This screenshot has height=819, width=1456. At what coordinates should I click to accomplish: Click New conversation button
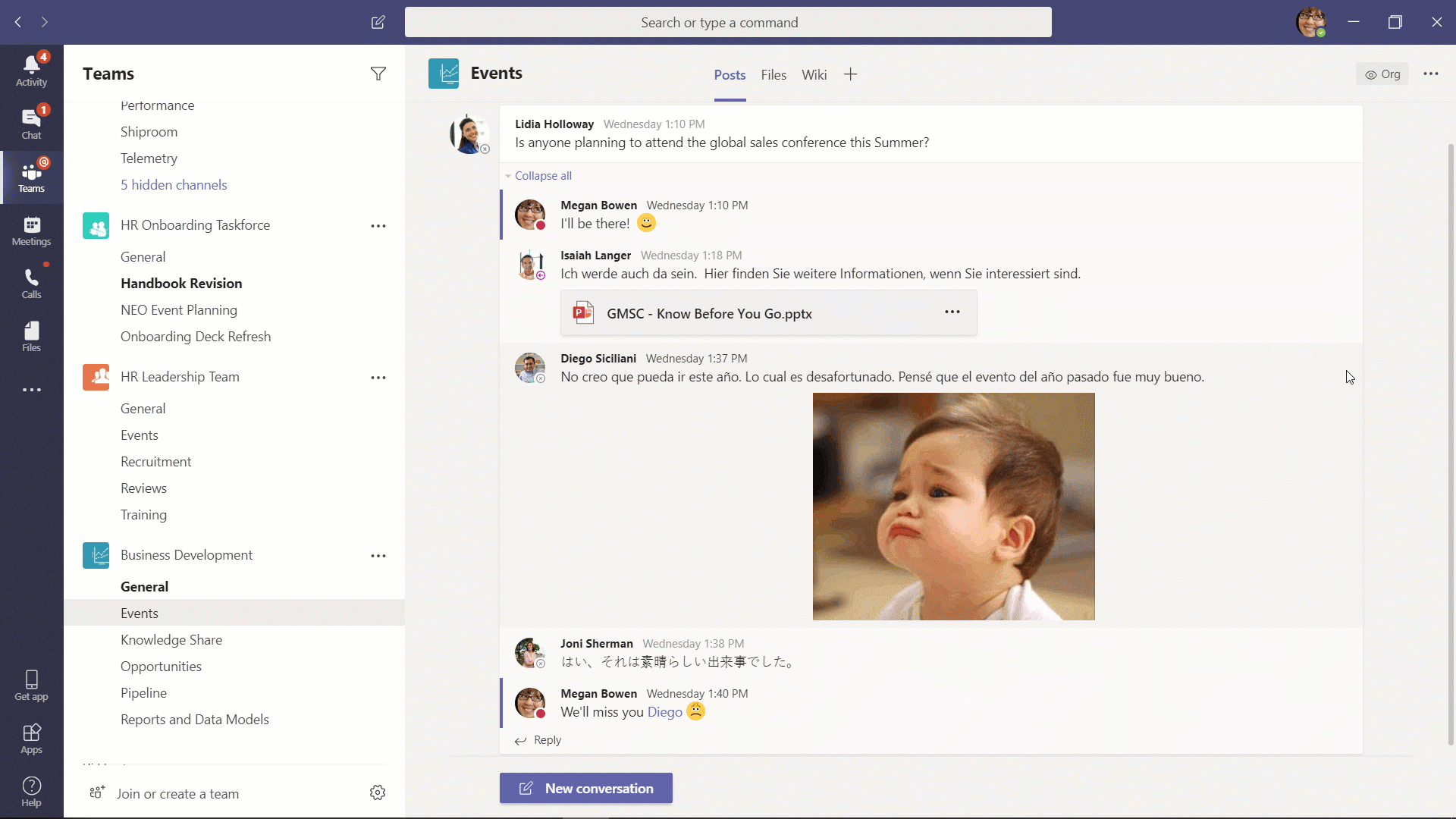pos(586,788)
